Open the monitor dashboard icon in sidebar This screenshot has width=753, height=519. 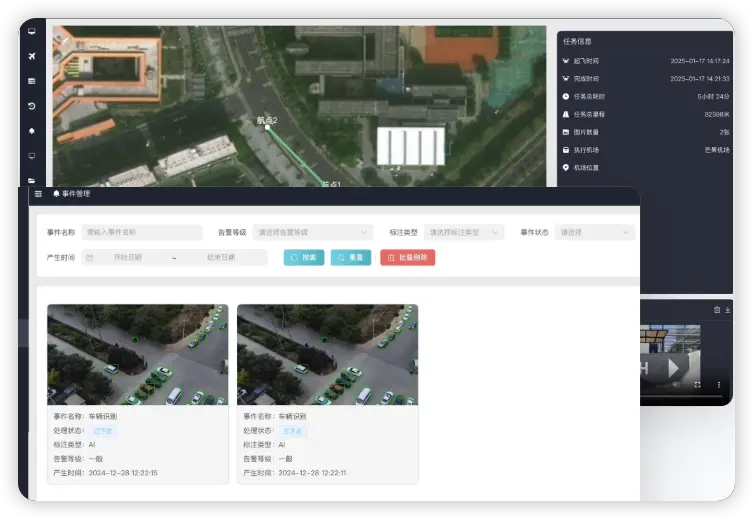(x=32, y=31)
